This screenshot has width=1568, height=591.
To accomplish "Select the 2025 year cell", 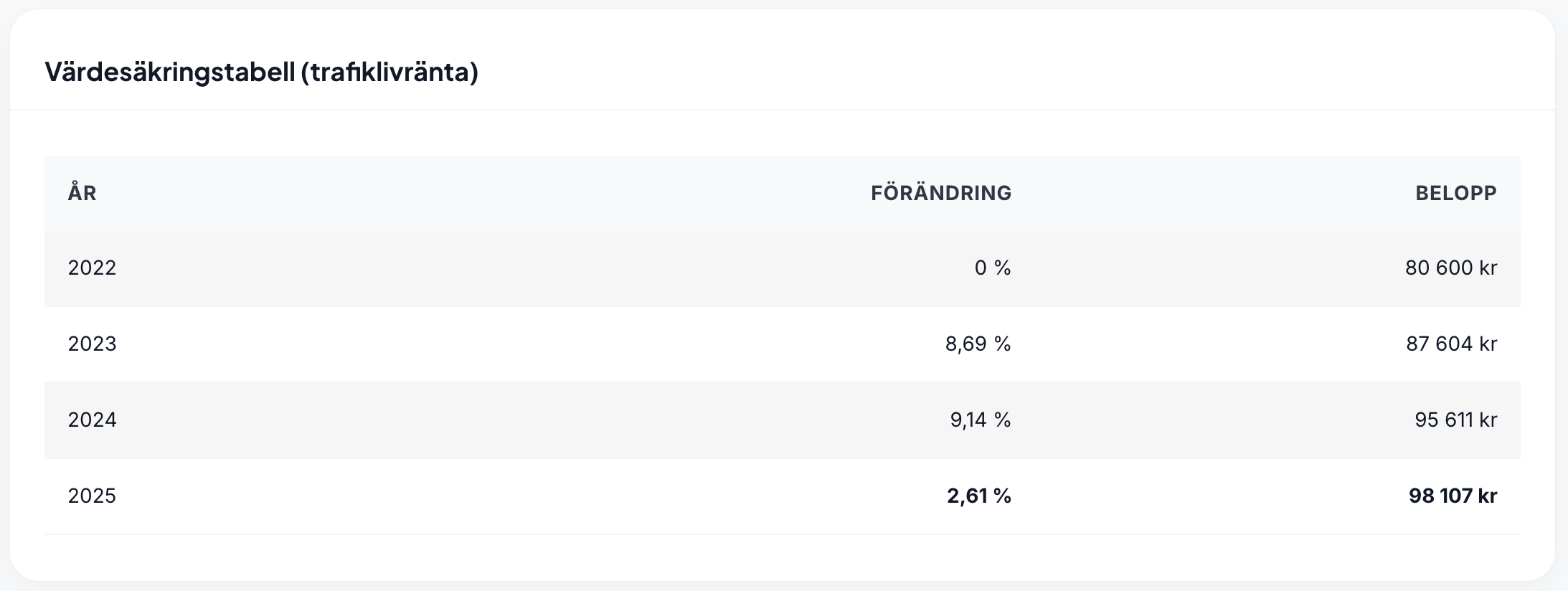I will click(92, 496).
